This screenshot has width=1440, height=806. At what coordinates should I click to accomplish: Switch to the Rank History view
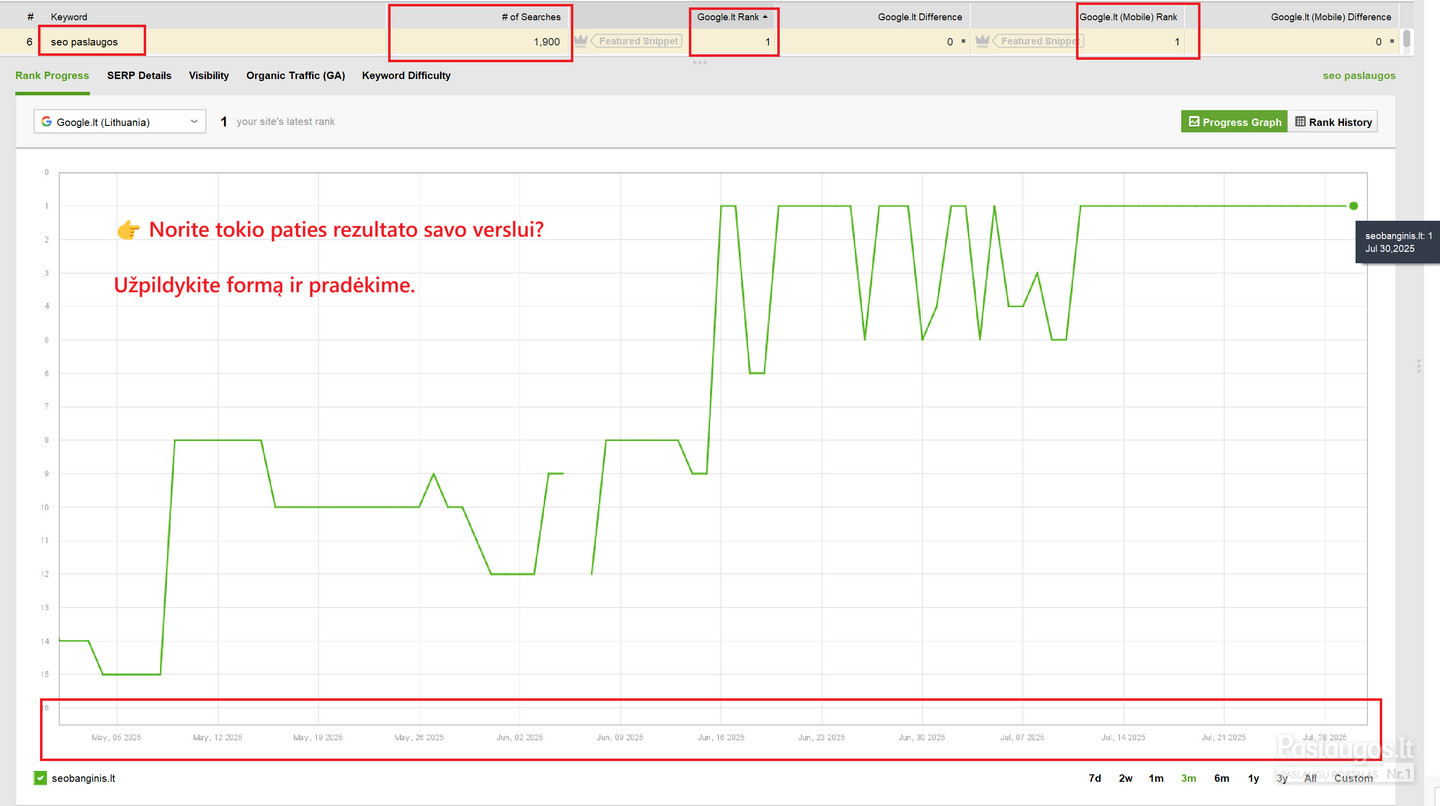1333,122
